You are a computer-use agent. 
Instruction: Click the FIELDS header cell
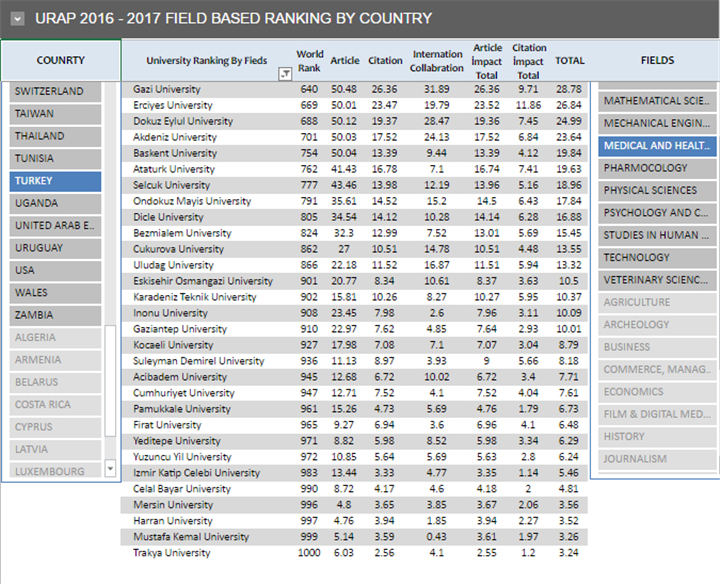(657, 61)
